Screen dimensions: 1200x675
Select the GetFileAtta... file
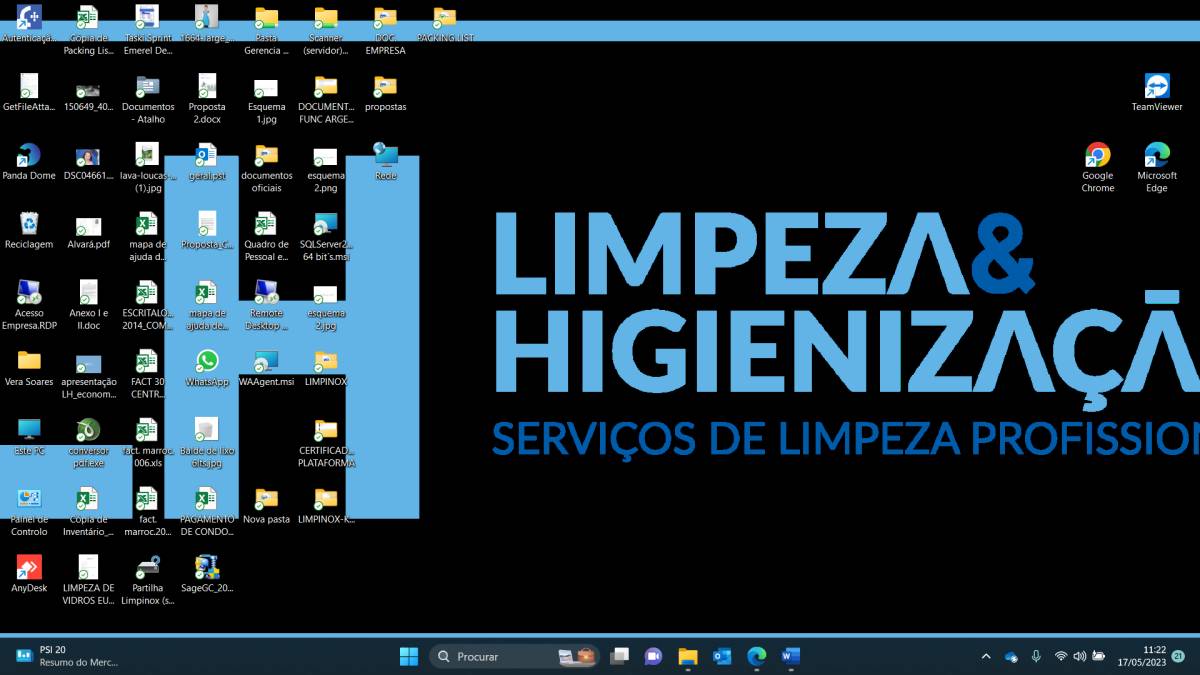click(x=29, y=92)
